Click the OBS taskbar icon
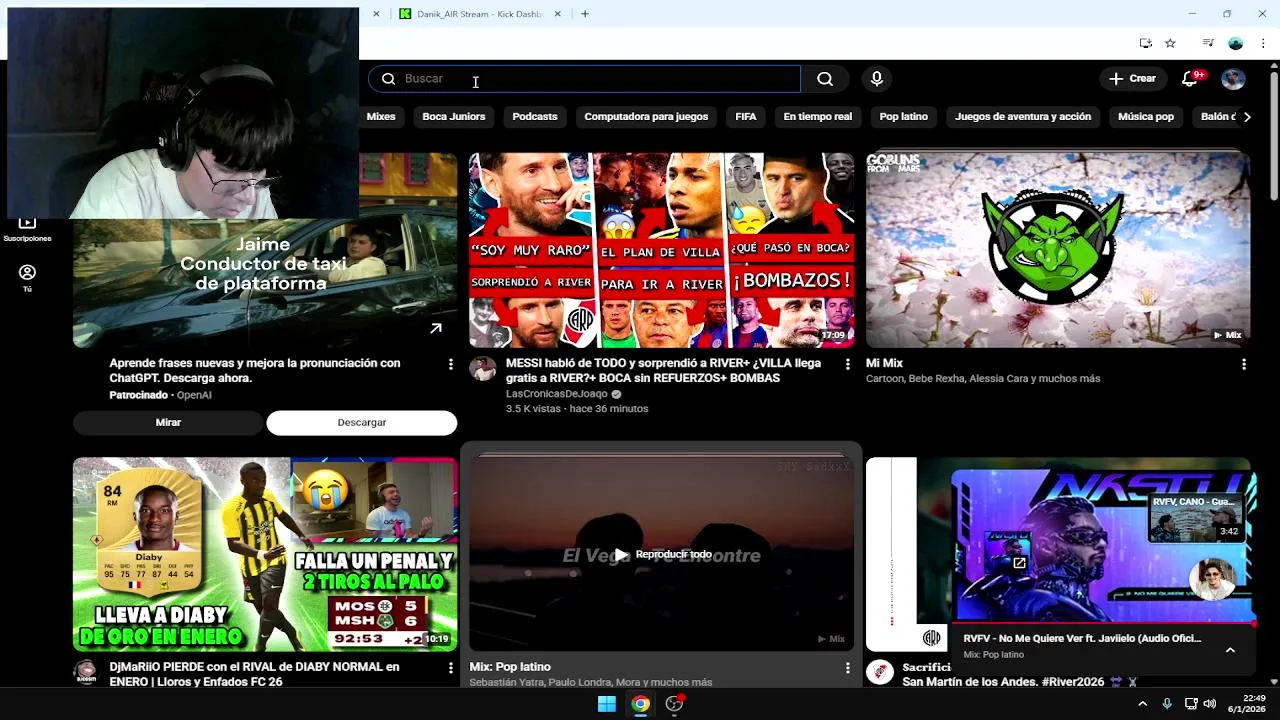The height and width of the screenshot is (720, 1280). [x=675, y=704]
